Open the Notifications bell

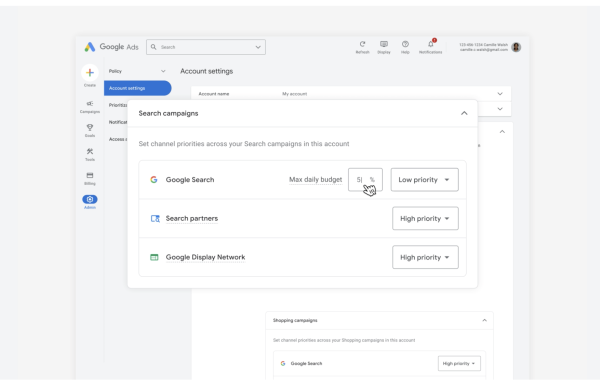click(431, 44)
